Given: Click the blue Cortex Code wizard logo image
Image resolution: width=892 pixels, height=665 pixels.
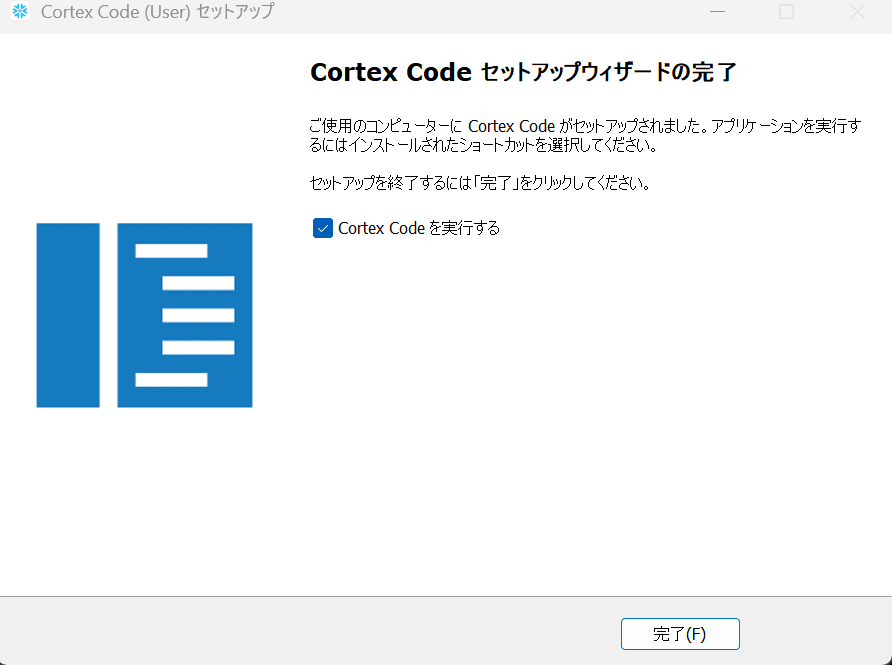Looking at the screenshot, I should click(144, 315).
